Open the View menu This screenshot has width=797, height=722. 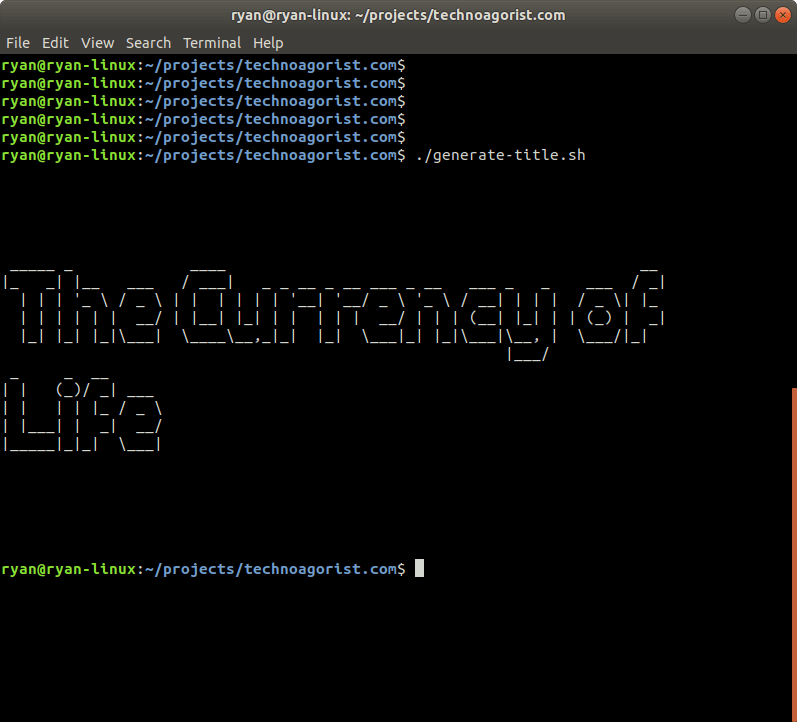point(98,43)
